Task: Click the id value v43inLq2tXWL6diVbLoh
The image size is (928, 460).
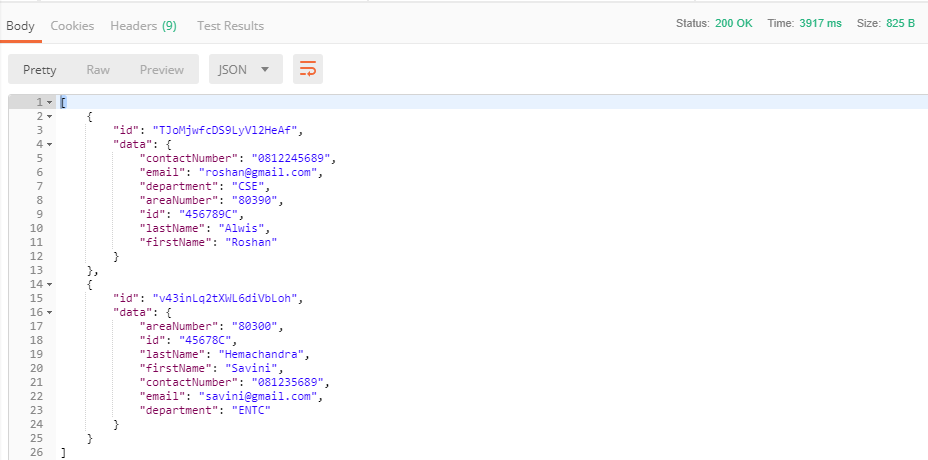Action: [225, 298]
